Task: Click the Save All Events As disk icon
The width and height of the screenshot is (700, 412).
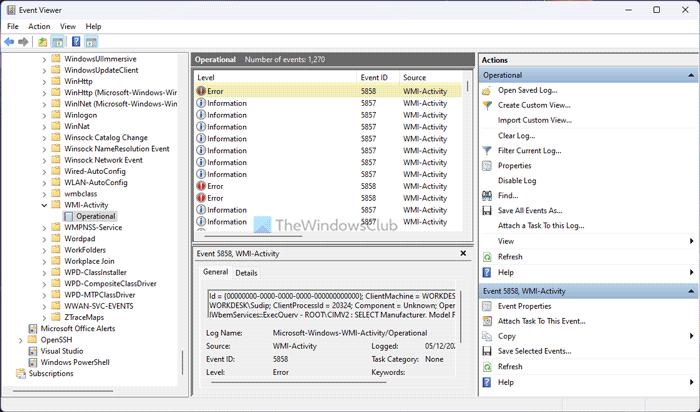Action: click(487, 211)
